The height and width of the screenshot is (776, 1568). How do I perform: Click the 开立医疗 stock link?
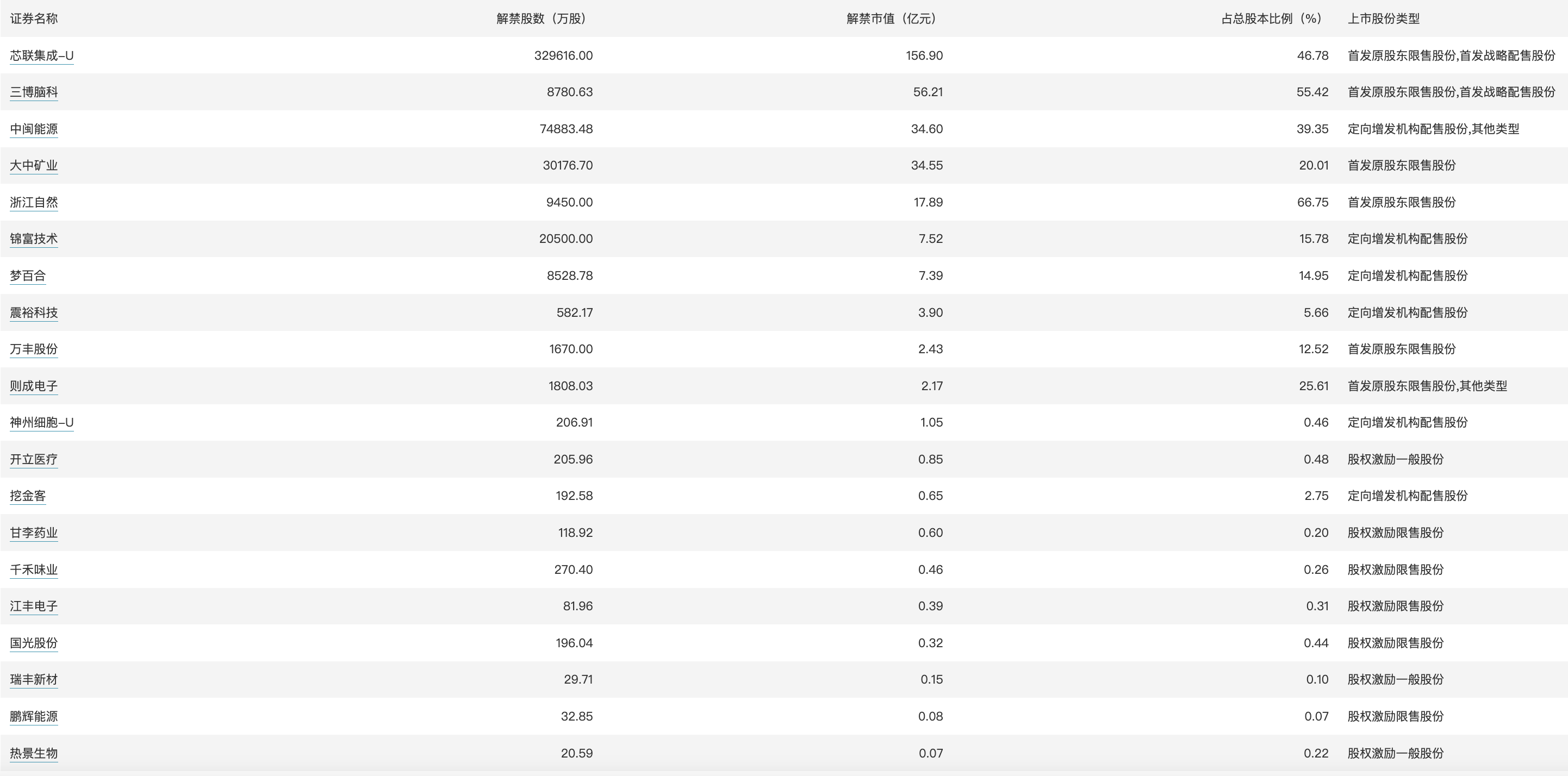pos(34,459)
